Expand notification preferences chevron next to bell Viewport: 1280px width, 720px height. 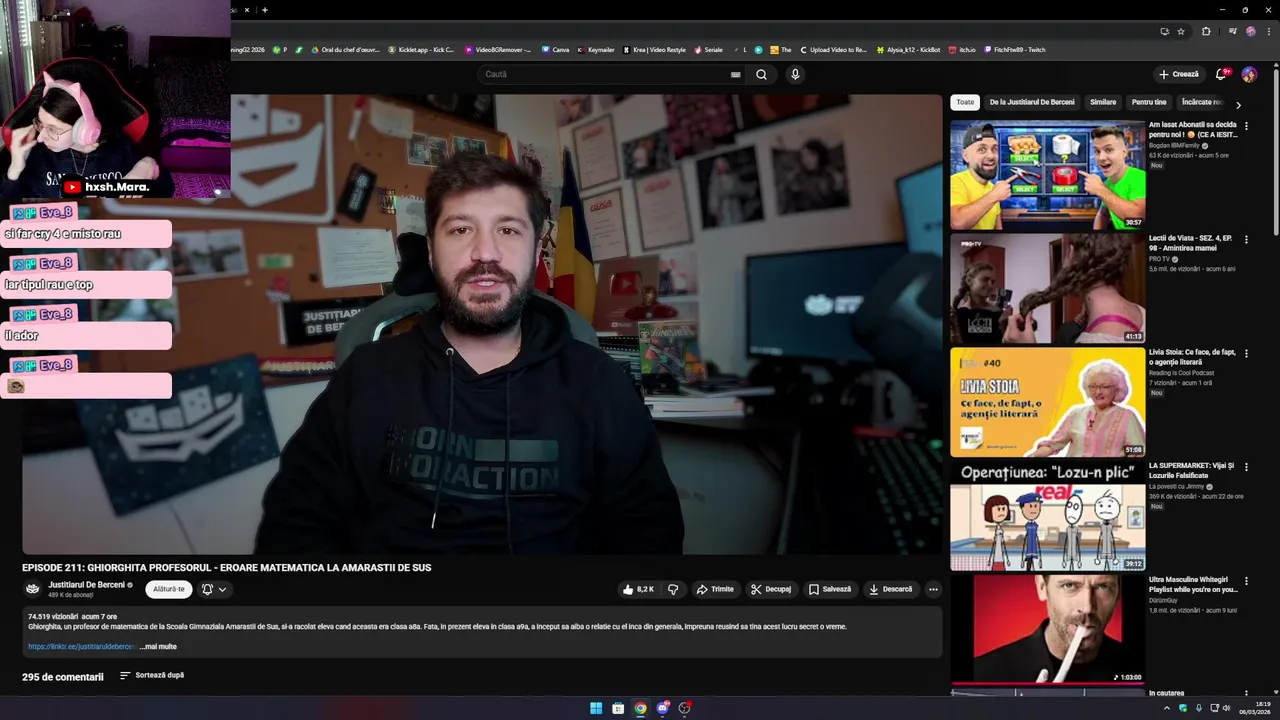coord(222,589)
